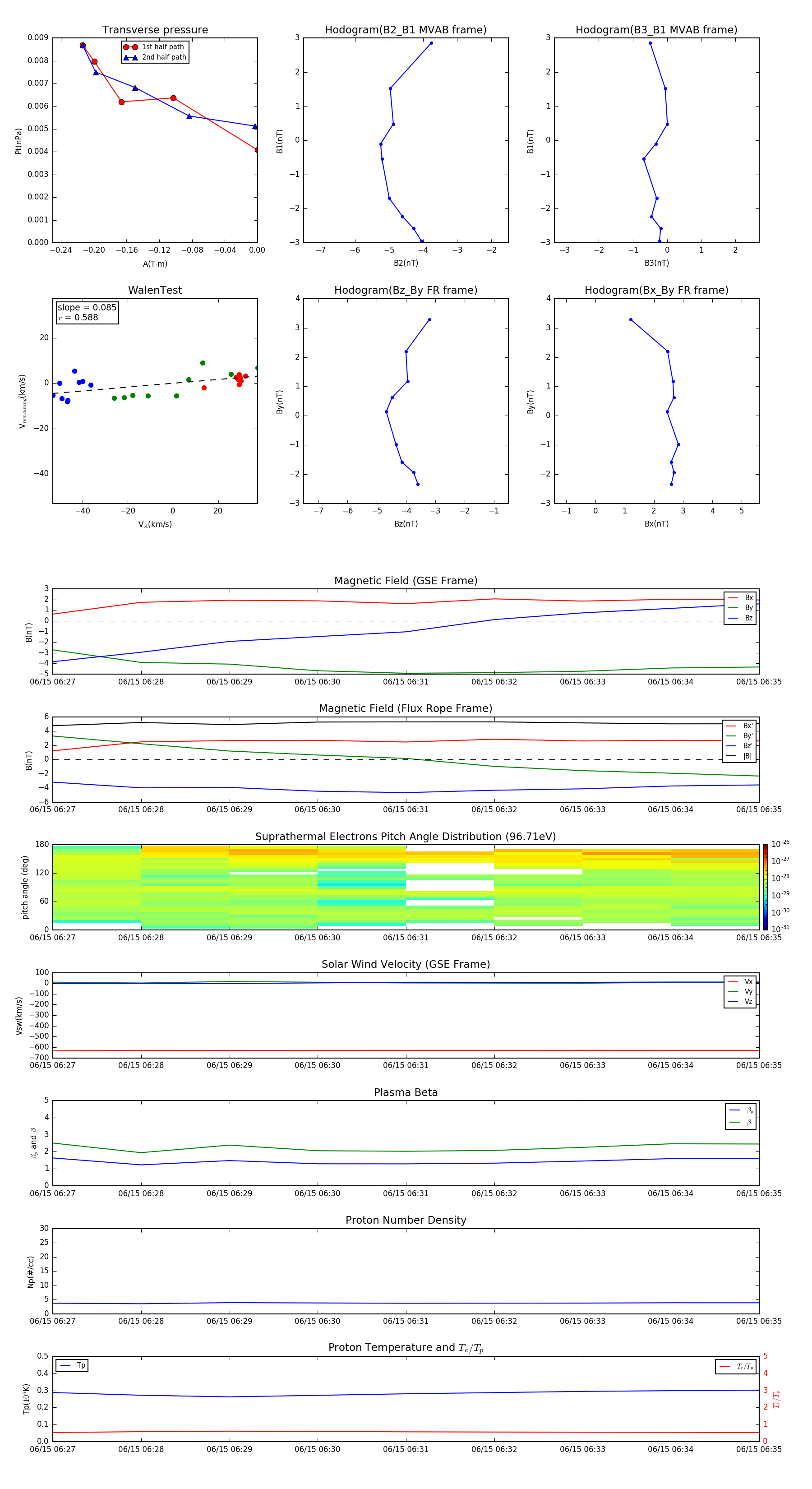Click the red Bx line sample in GSE legend

pyautogui.click(x=733, y=598)
